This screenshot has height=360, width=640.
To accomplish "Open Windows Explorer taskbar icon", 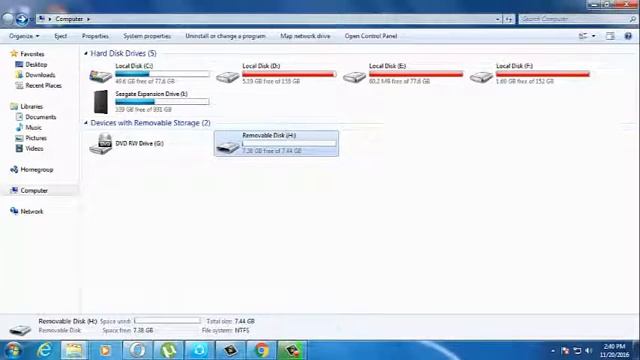I will 74,350.
